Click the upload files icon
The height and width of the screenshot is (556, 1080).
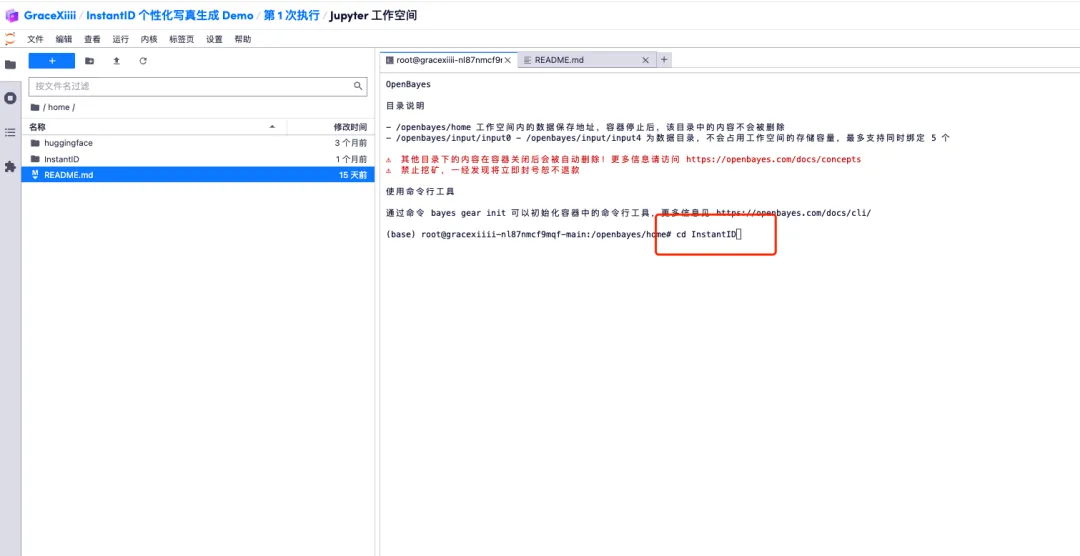(116, 61)
